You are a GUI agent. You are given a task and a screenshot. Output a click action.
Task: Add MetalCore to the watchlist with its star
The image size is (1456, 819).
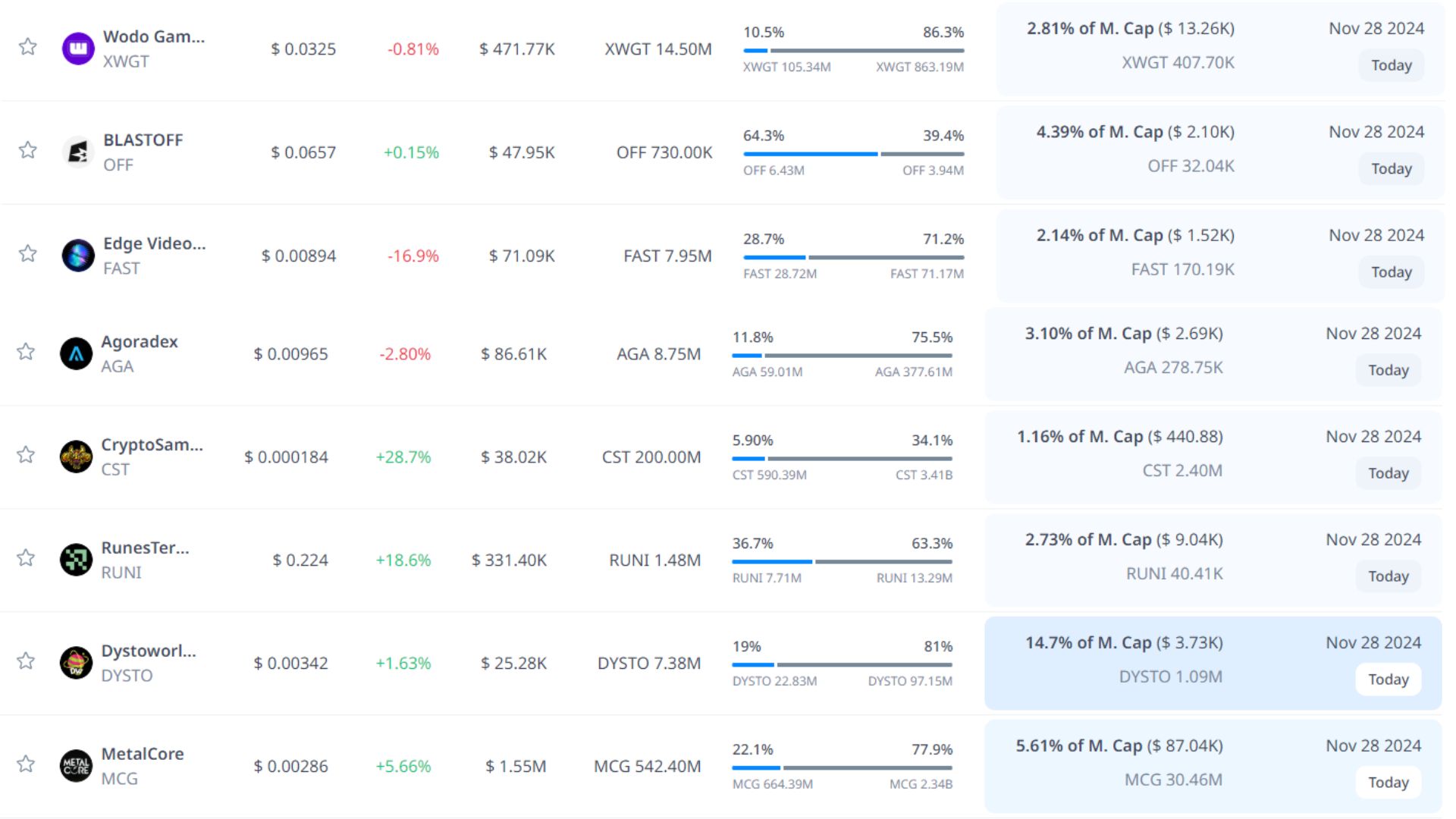pos(26,764)
